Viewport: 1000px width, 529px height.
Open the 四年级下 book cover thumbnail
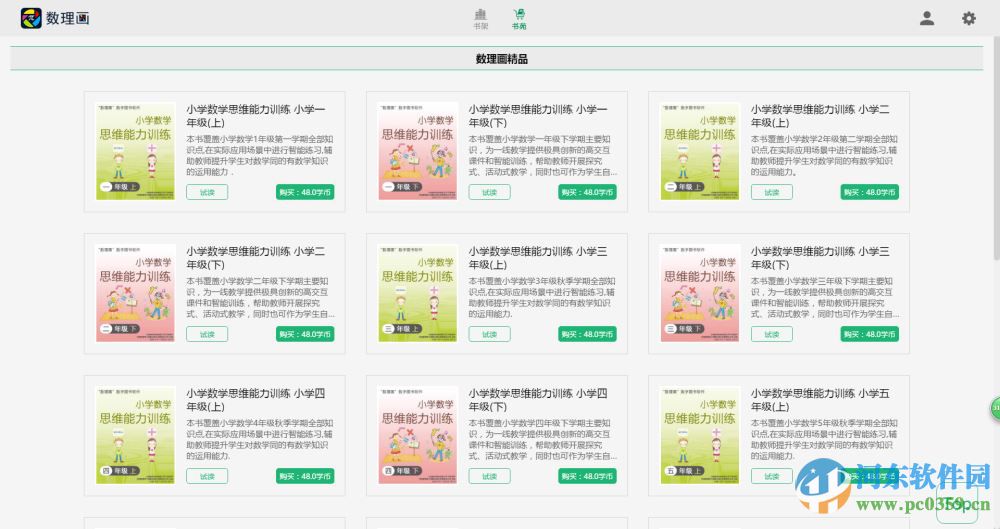[418, 435]
